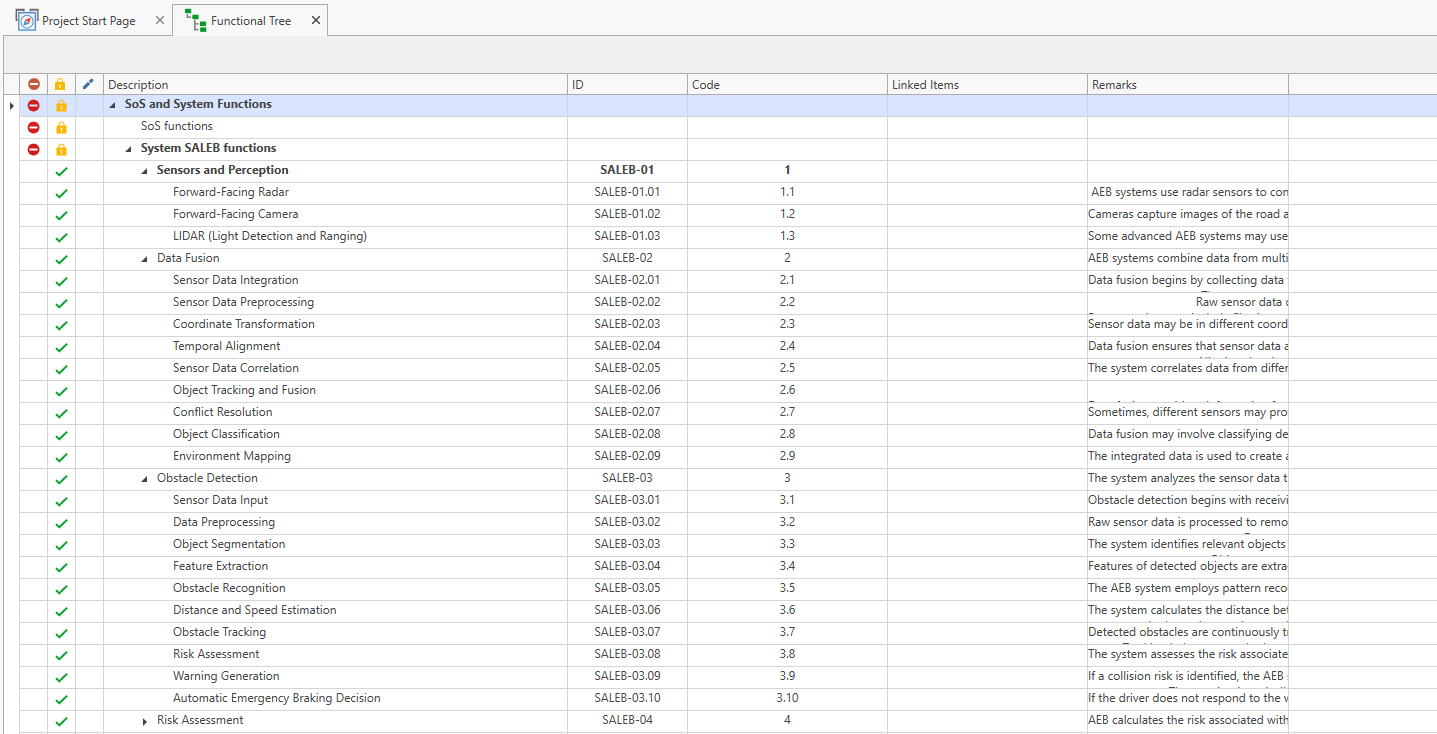
Task: Toggle green checkmark for Conflict Resolution row
Action: tap(61, 413)
